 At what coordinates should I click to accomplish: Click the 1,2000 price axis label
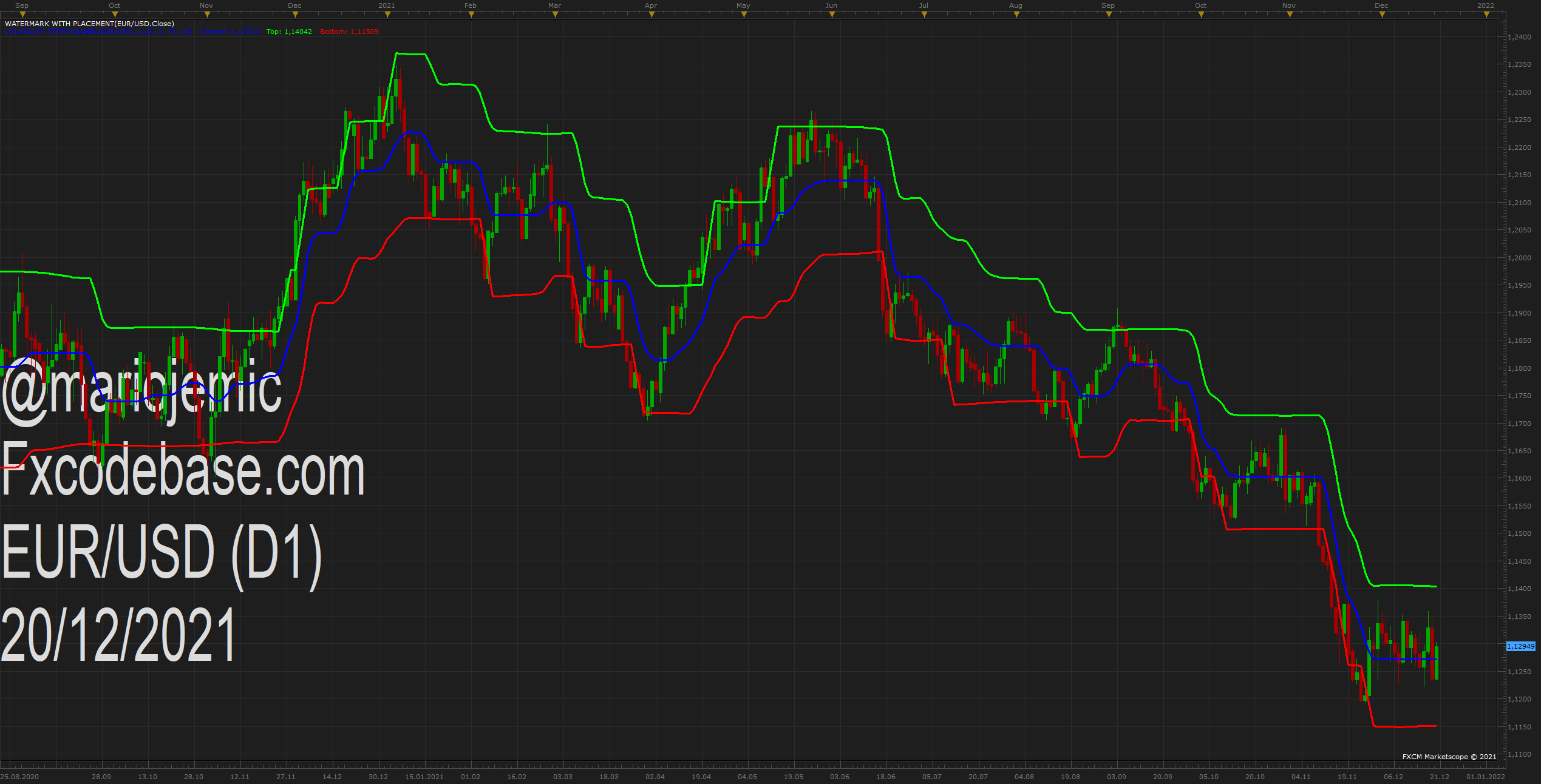1519,258
